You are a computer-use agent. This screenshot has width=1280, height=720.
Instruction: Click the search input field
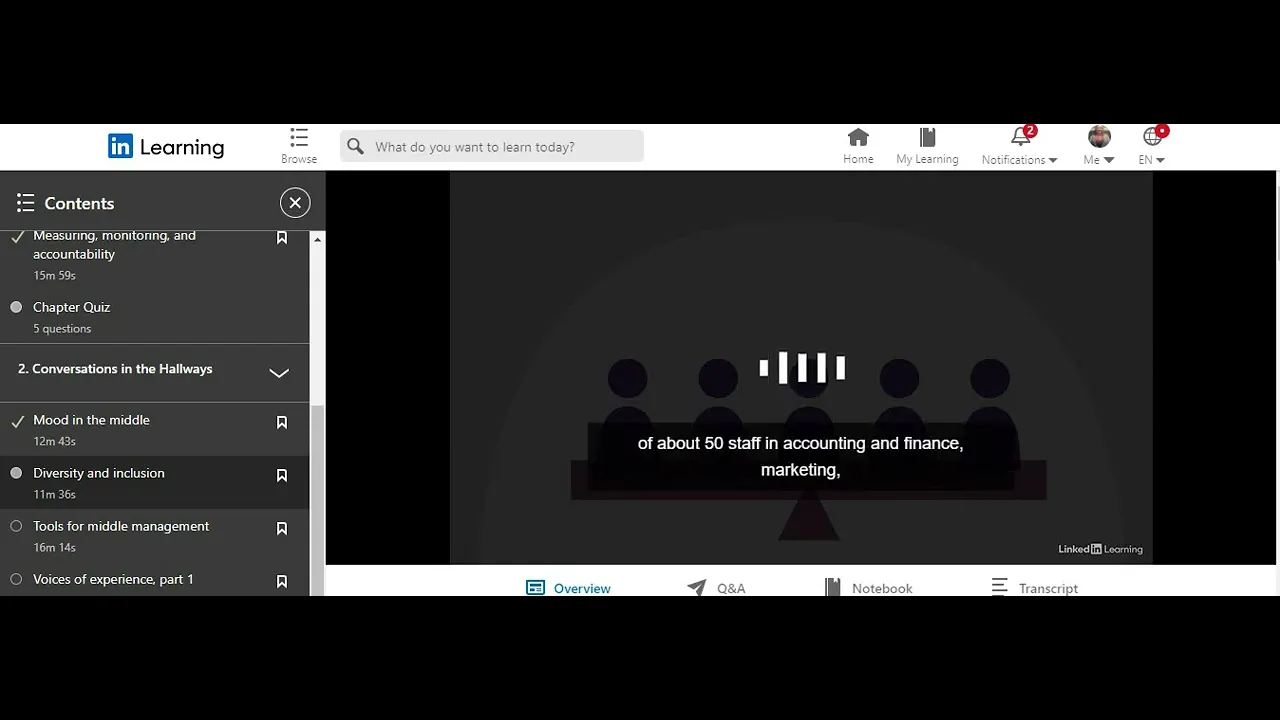(x=492, y=147)
